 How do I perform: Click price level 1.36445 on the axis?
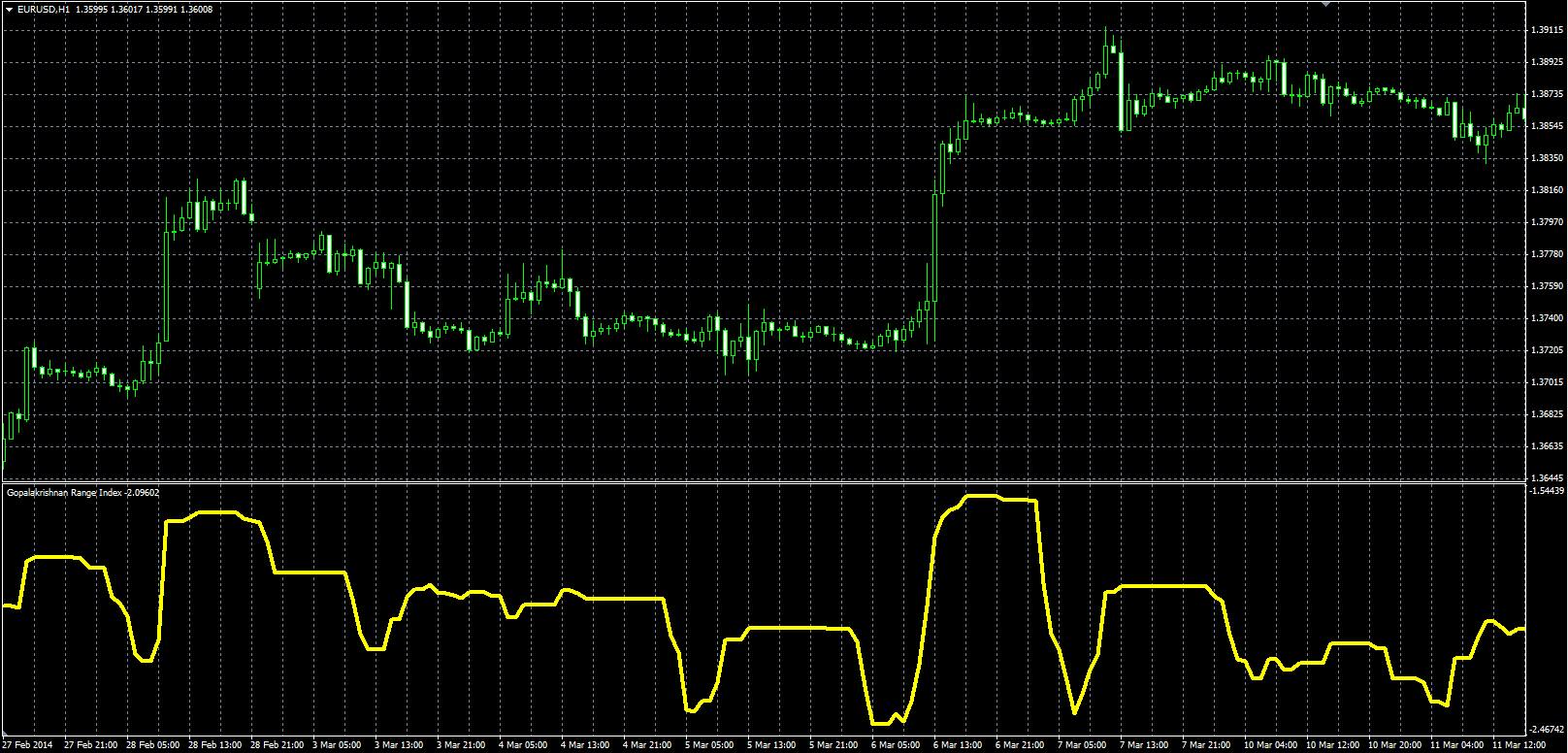point(1547,477)
